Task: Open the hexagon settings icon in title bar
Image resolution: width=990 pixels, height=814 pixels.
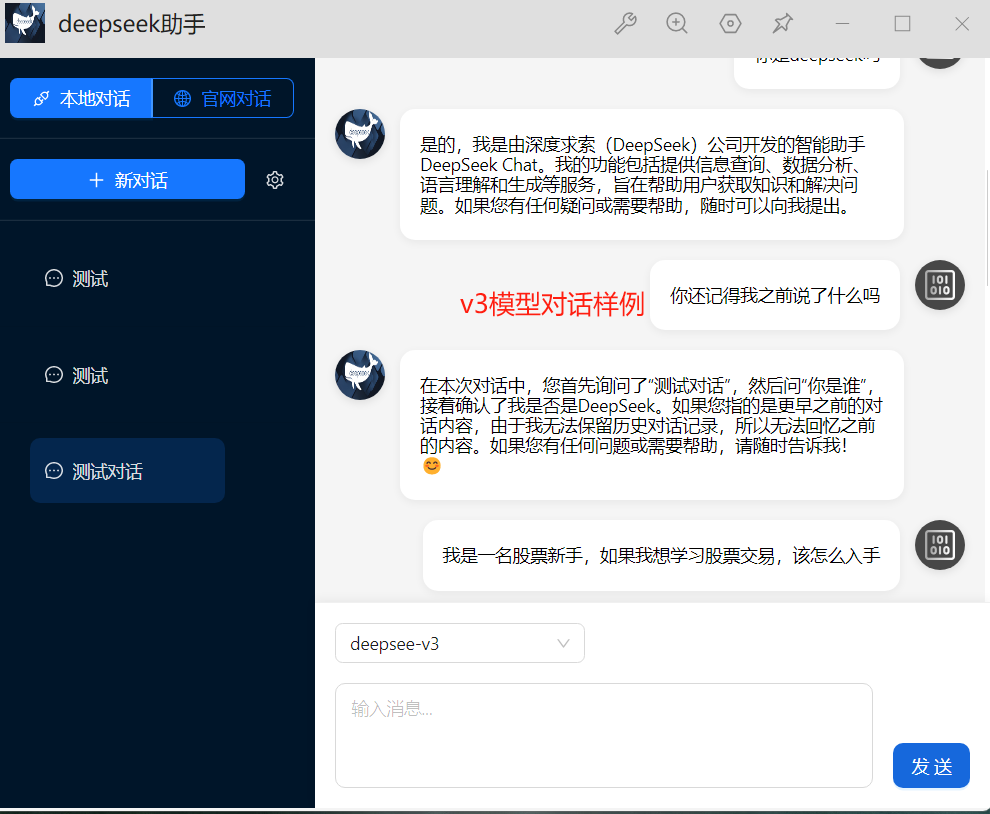Action: point(730,24)
